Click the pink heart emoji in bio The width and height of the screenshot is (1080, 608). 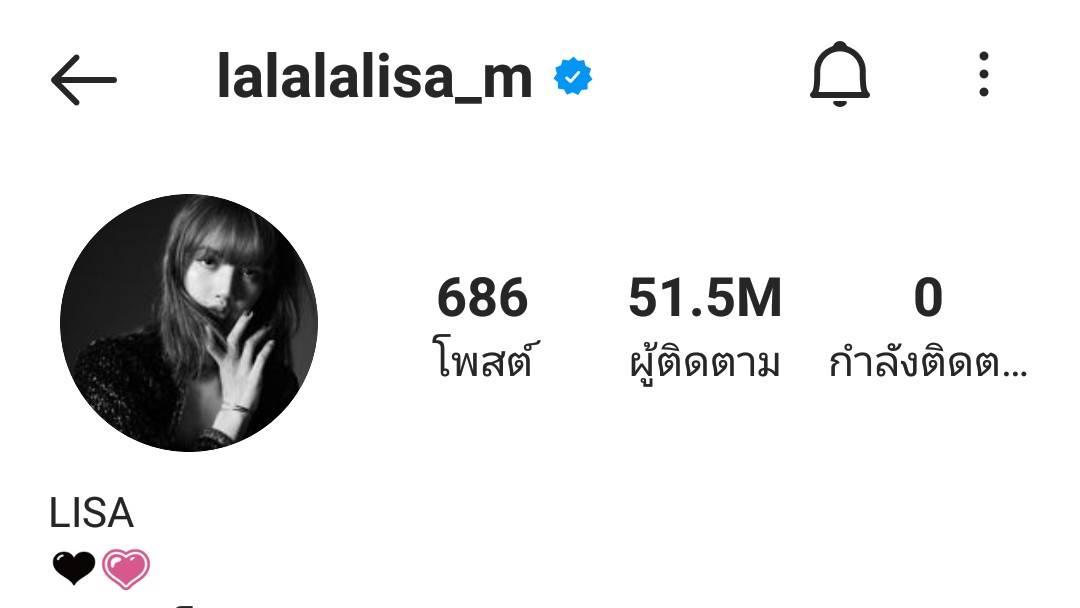click(125, 569)
